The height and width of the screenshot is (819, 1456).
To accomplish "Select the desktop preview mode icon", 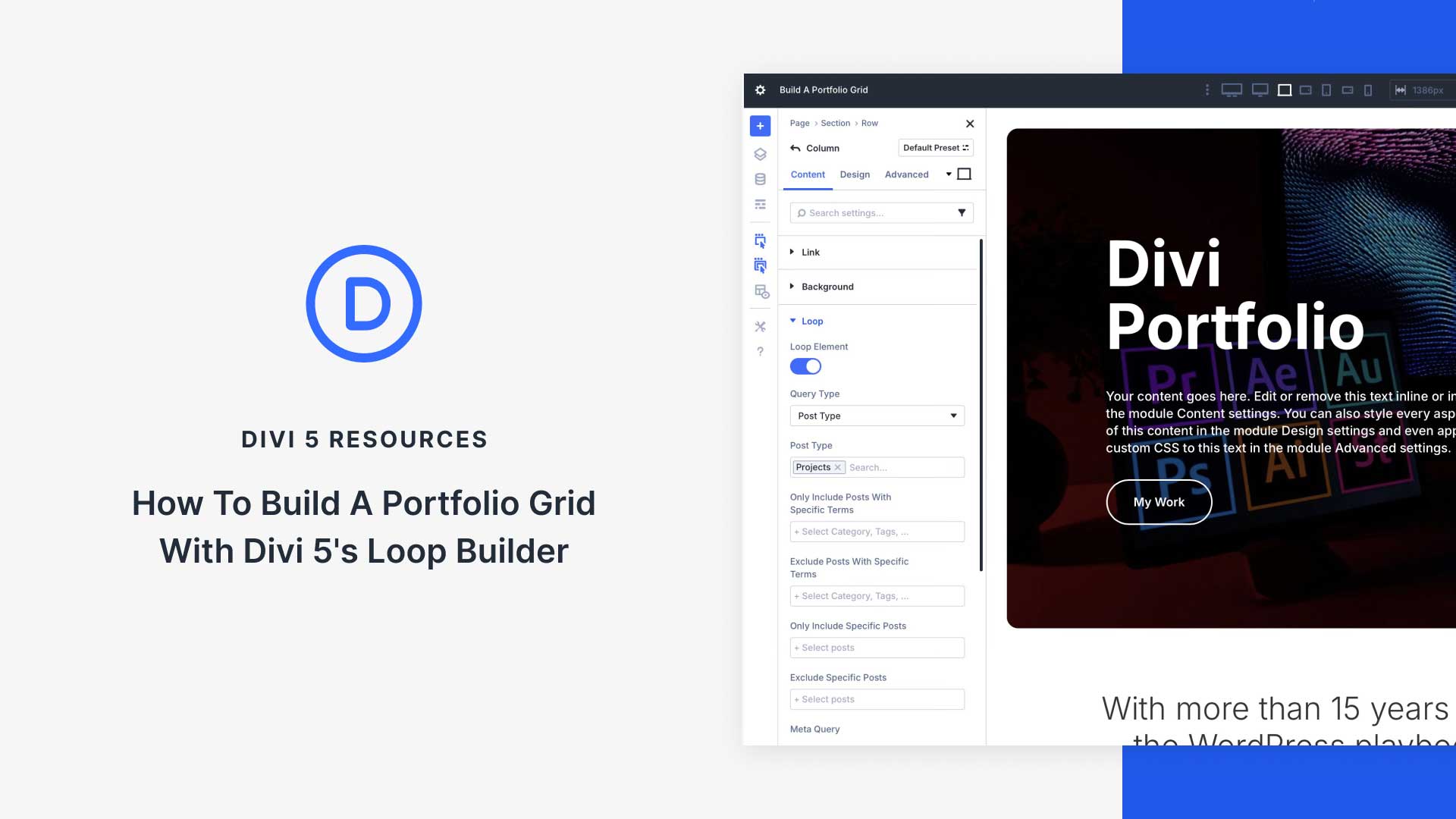I will (x=1232, y=89).
